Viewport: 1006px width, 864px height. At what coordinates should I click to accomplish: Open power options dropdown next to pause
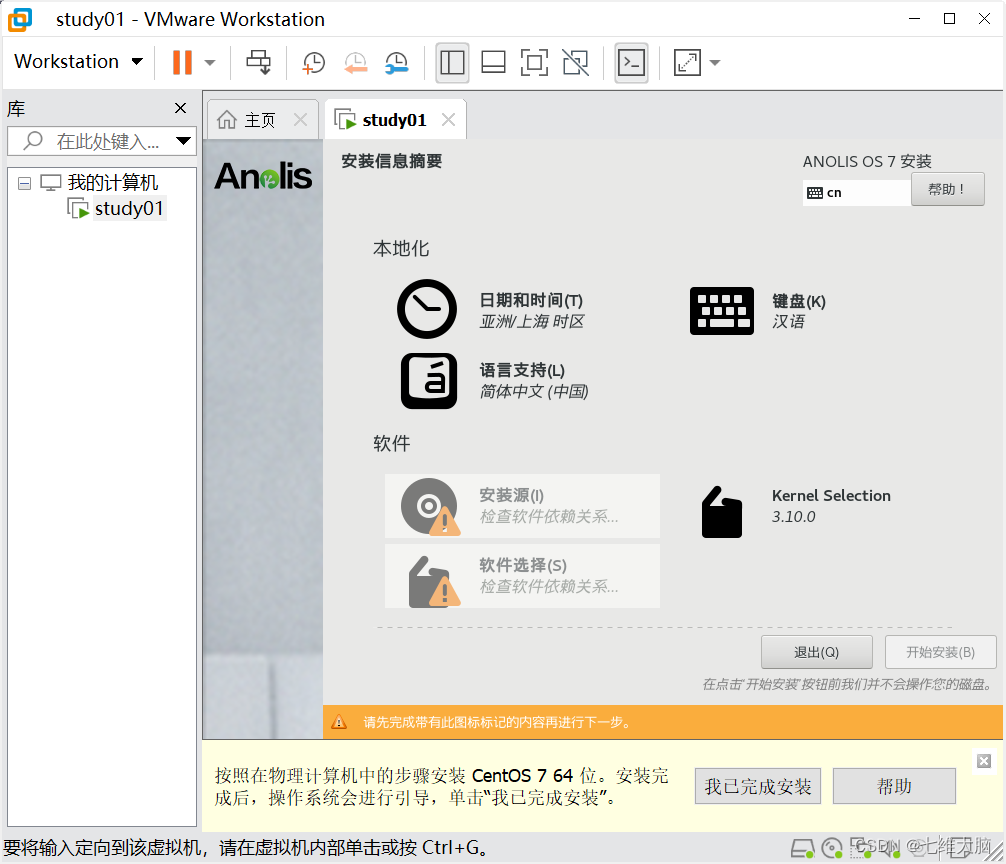(210, 63)
